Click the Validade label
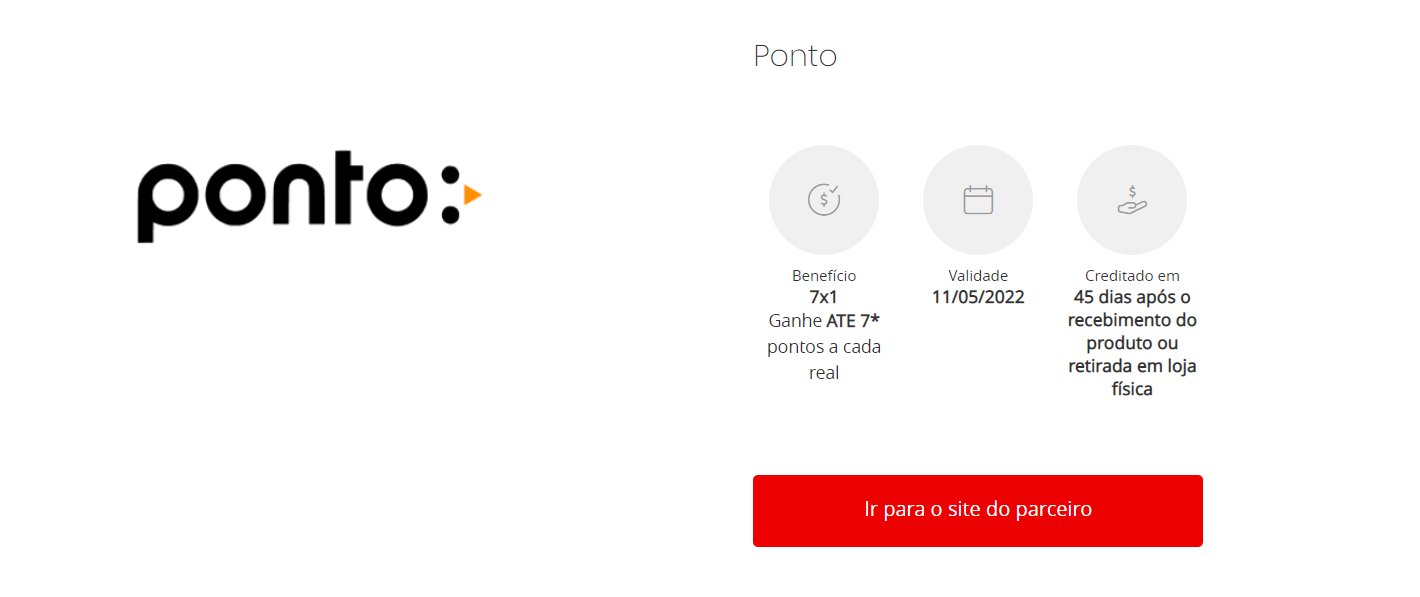The width and height of the screenshot is (1420, 597). pyautogui.click(x=978, y=276)
